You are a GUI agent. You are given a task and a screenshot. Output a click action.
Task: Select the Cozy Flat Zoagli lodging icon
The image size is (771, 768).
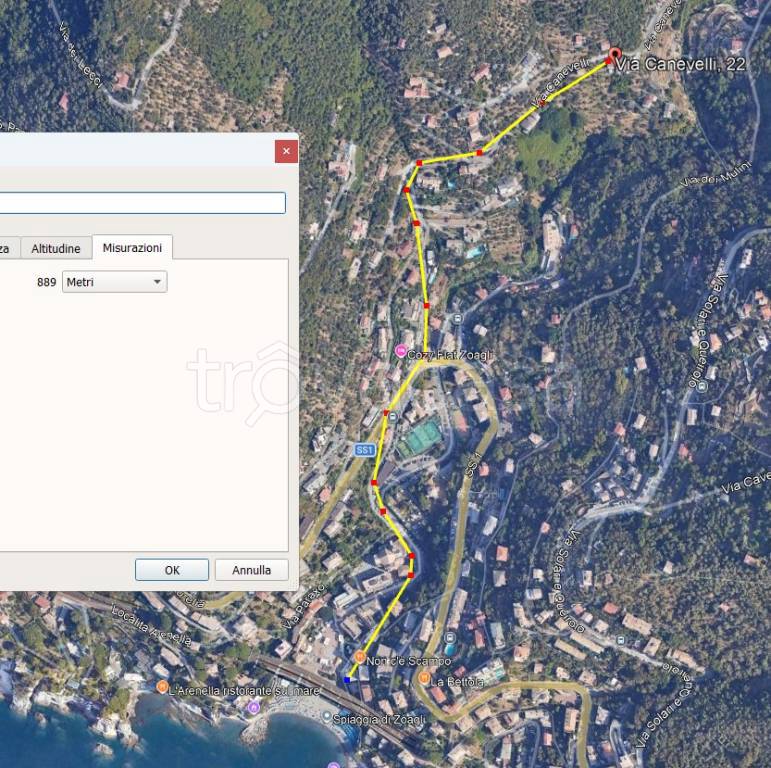coord(401,351)
